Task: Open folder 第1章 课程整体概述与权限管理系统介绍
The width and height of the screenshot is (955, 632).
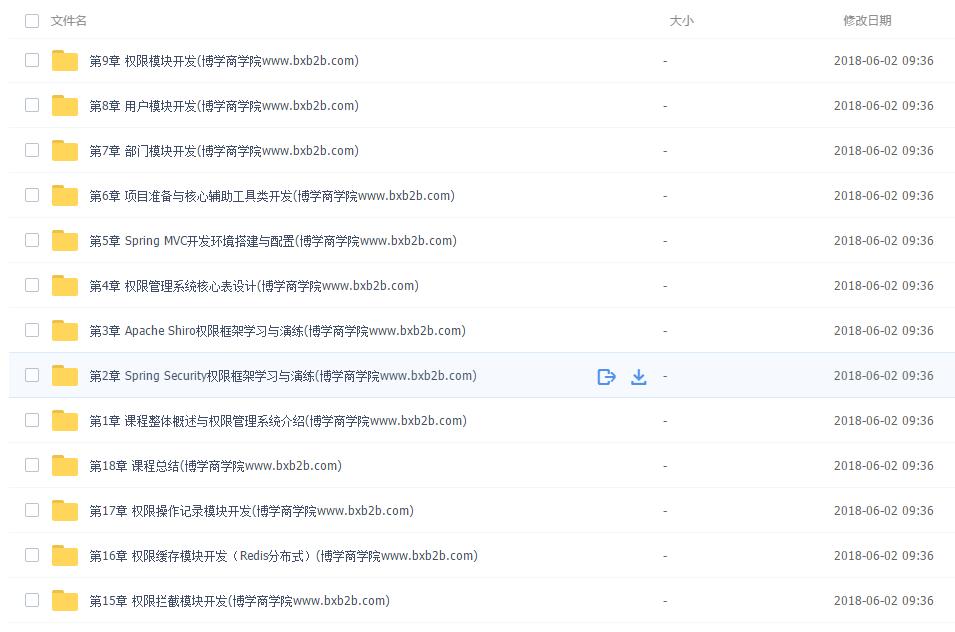Action: point(278,421)
